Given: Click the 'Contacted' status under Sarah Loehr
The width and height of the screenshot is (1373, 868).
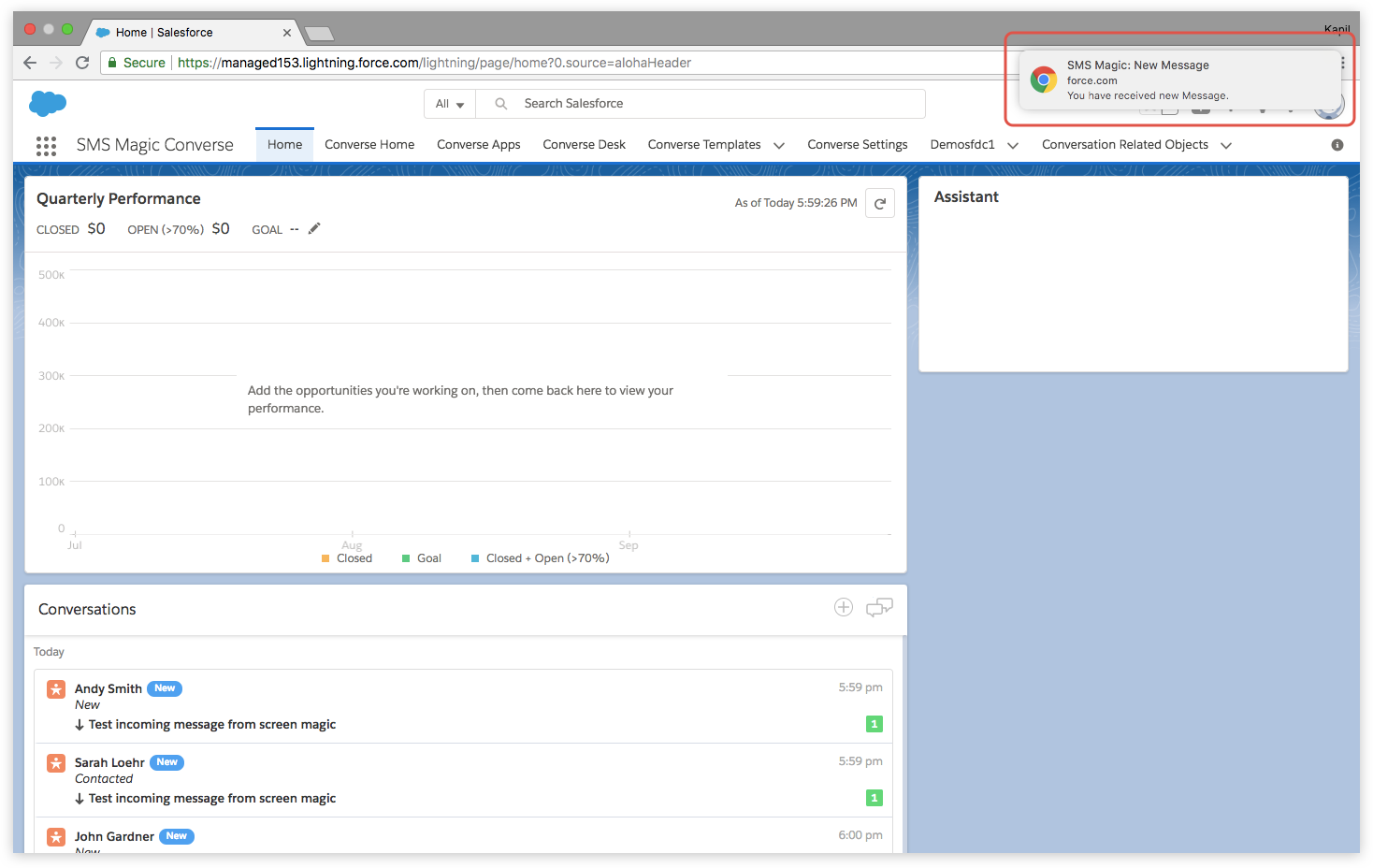Looking at the screenshot, I should coord(104,779).
